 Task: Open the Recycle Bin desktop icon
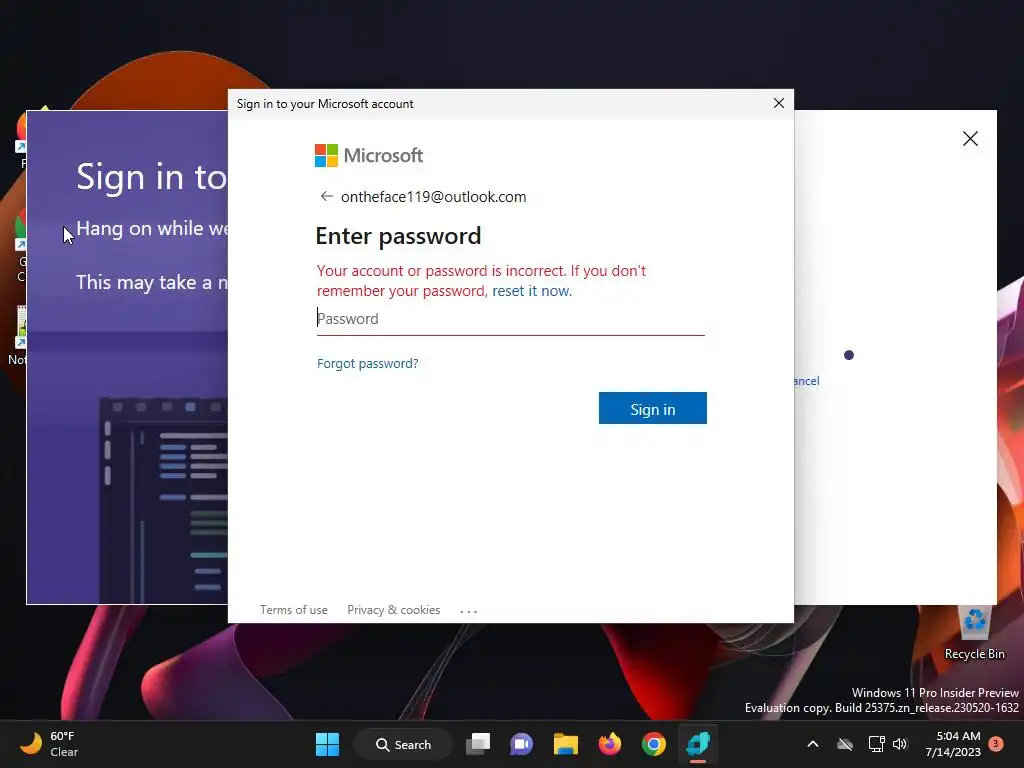(974, 633)
